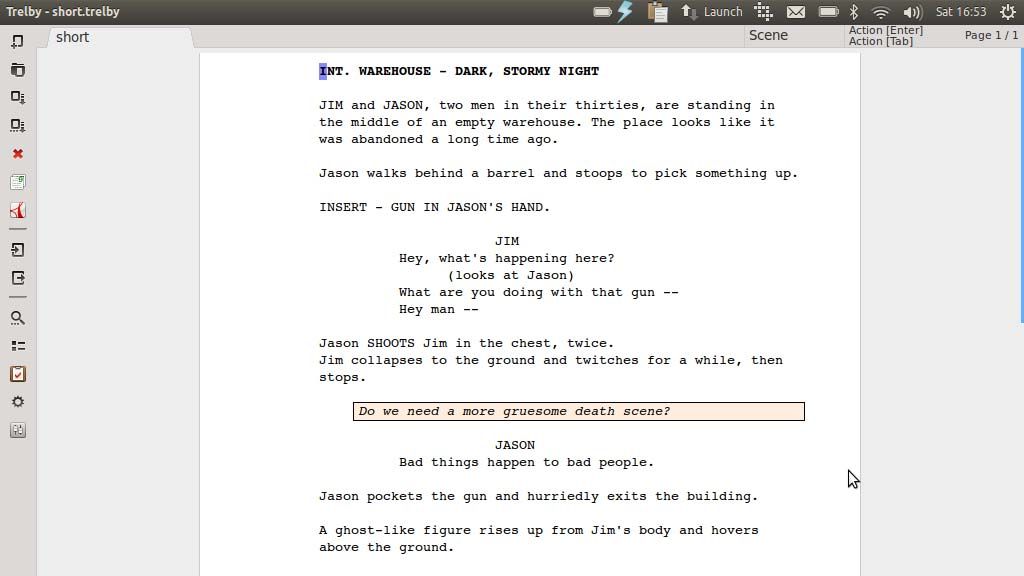Open an existing script
Image resolution: width=1024 pixels, height=576 pixels.
click(16, 70)
